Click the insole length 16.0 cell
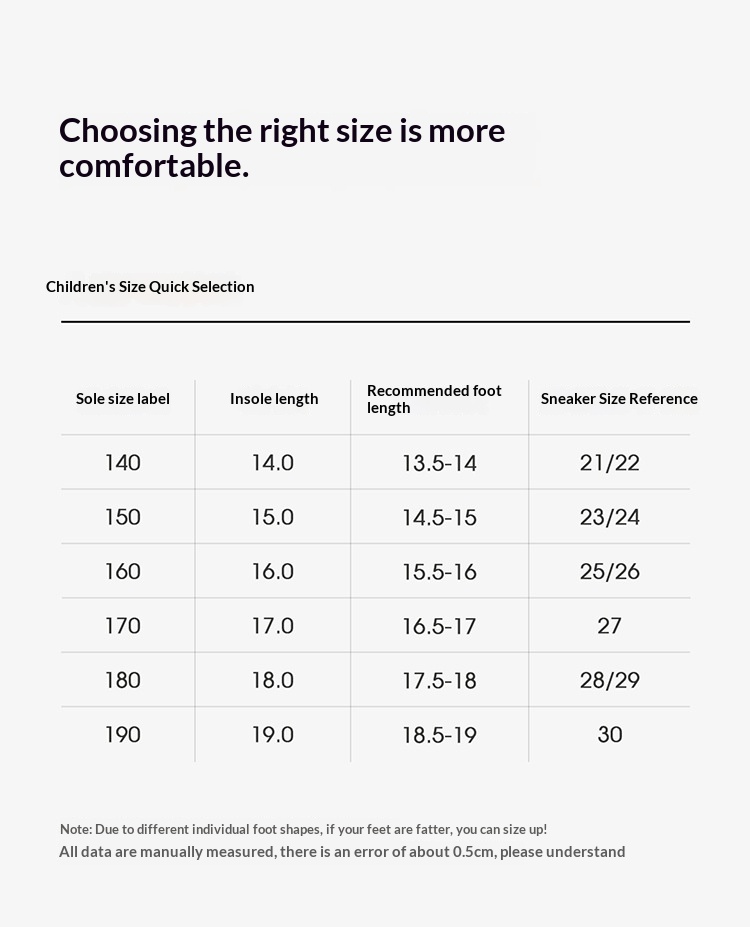 coord(272,571)
